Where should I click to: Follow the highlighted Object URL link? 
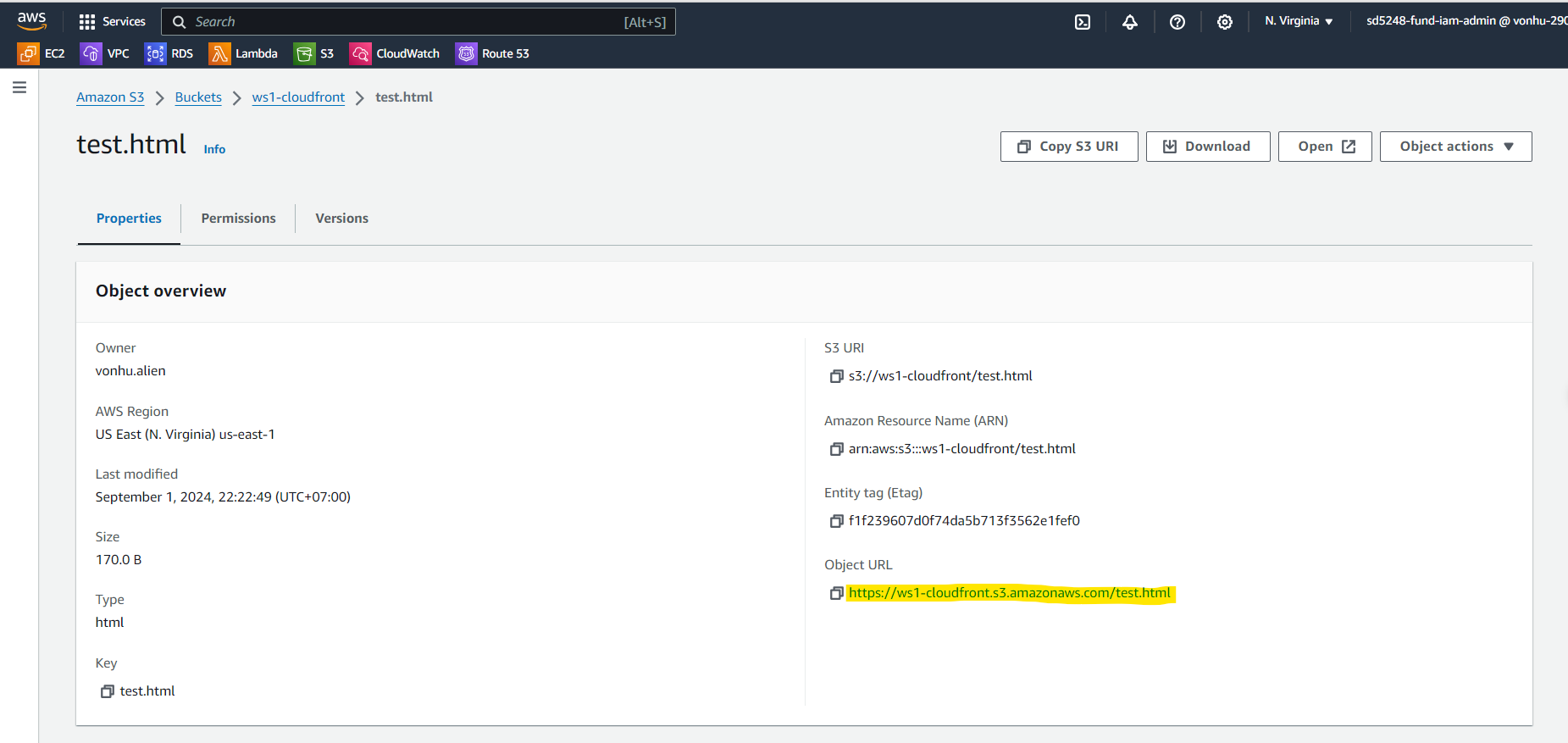point(1009,593)
